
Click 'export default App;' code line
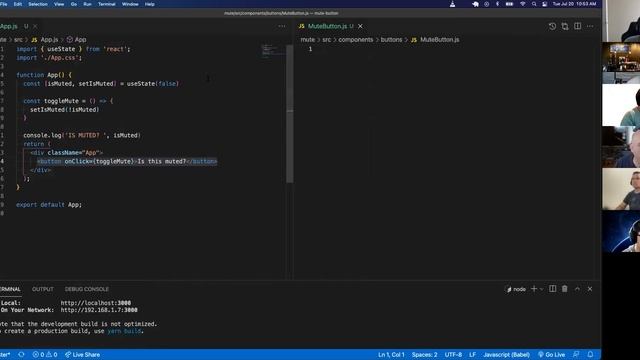pyautogui.click(x=49, y=204)
